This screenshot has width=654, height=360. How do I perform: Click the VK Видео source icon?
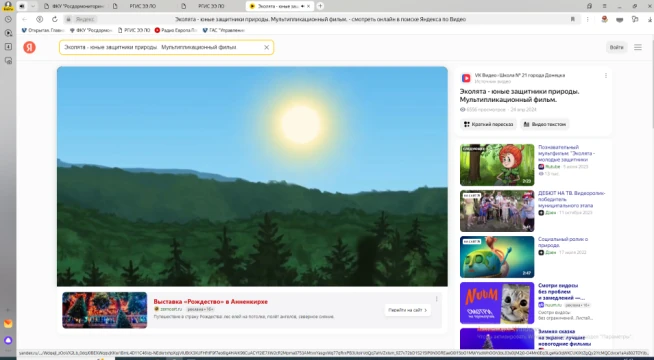[466, 78]
